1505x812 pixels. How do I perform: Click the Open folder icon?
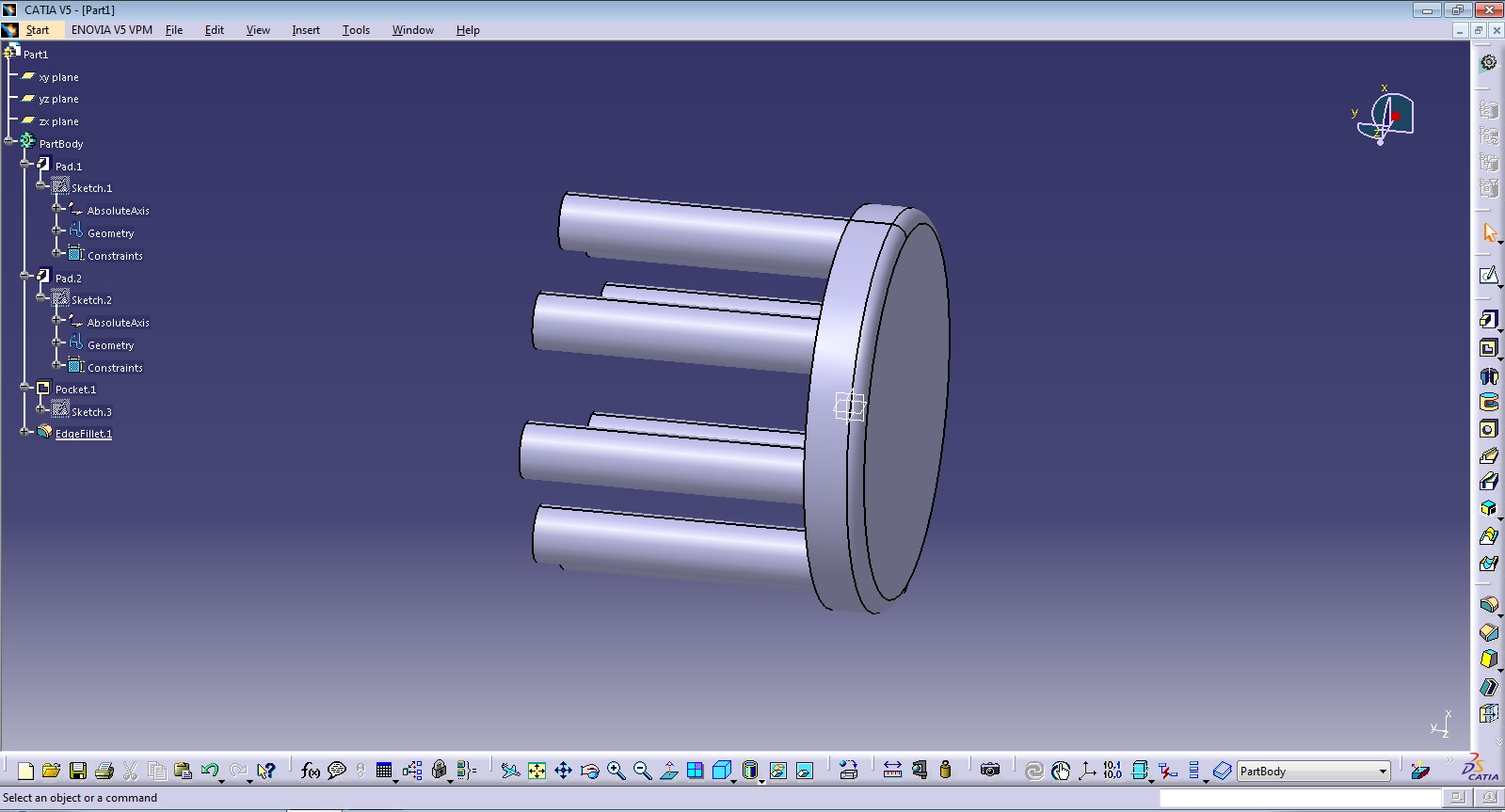pyautogui.click(x=52, y=771)
